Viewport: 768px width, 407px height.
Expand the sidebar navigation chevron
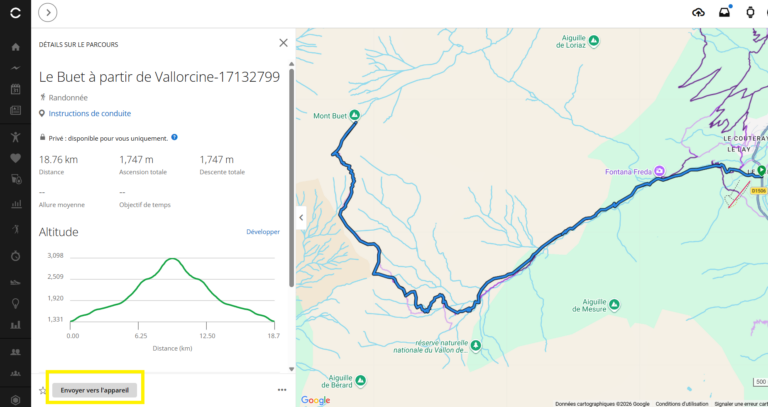(x=48, y=13)
